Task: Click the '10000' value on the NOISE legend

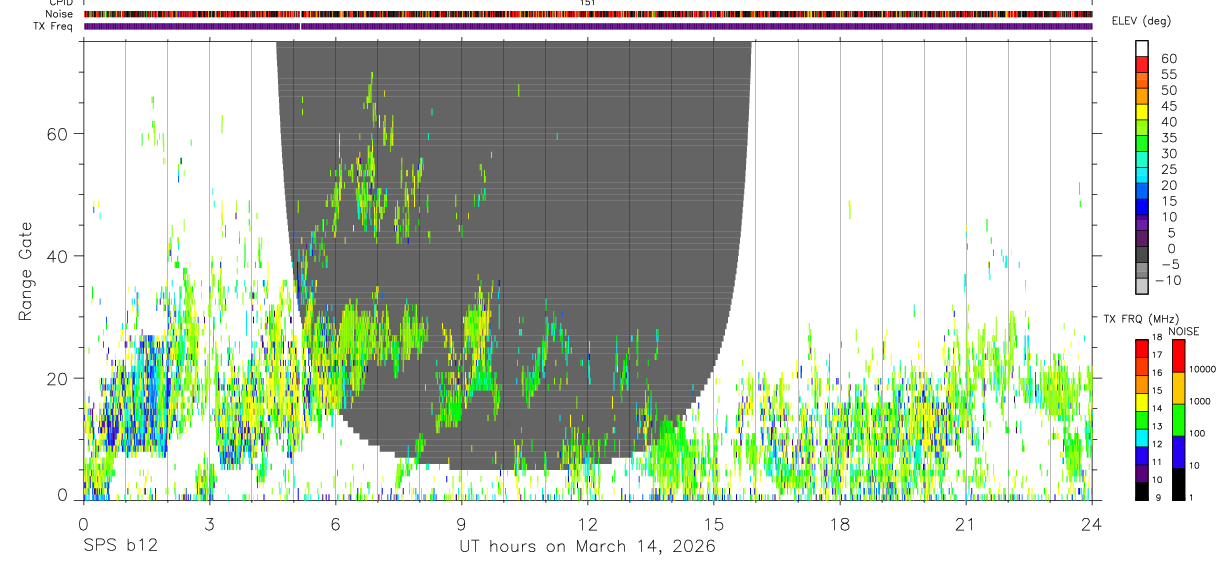Action: 1204,370
